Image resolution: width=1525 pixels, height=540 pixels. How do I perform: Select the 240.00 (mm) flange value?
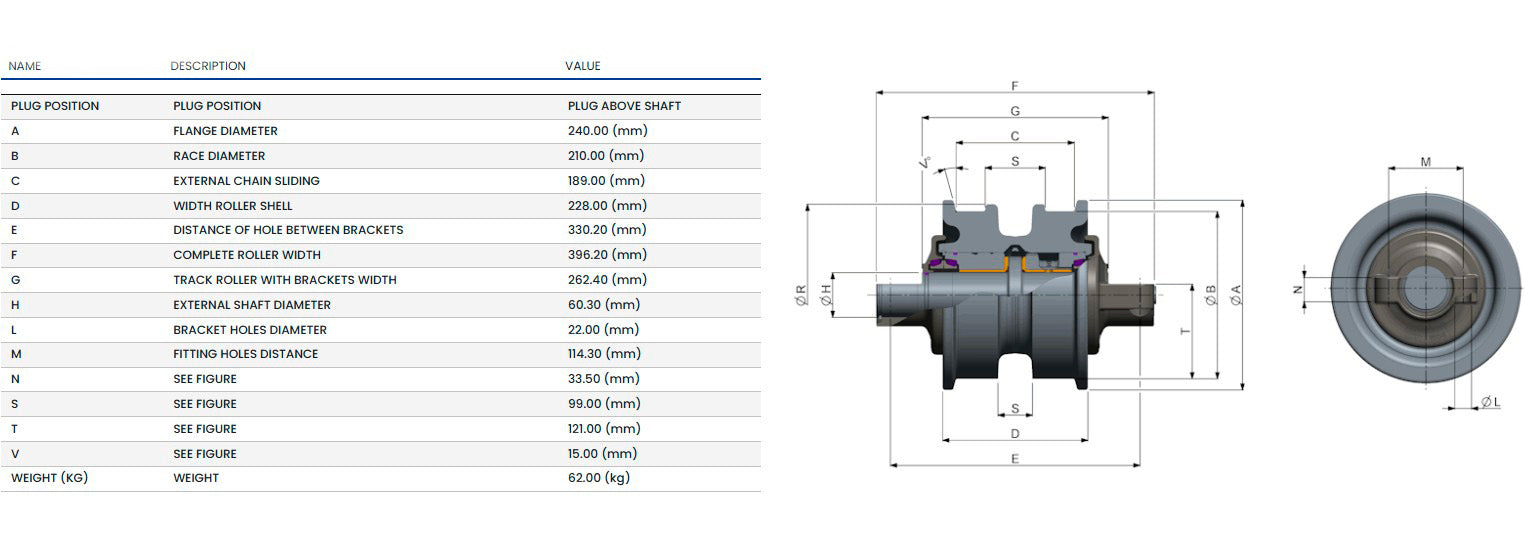[606, 131]
